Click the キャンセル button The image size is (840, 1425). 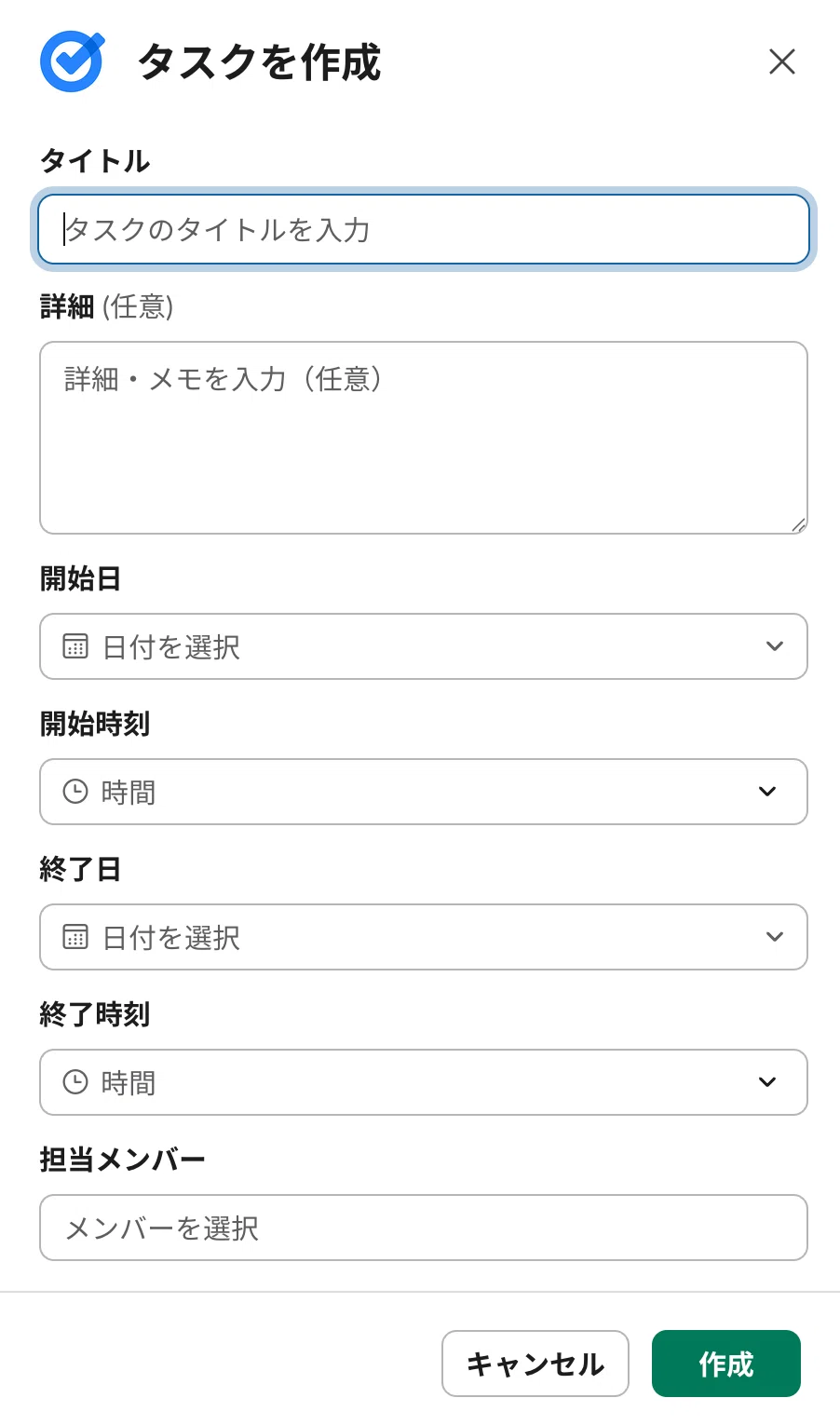[535, 1364]
